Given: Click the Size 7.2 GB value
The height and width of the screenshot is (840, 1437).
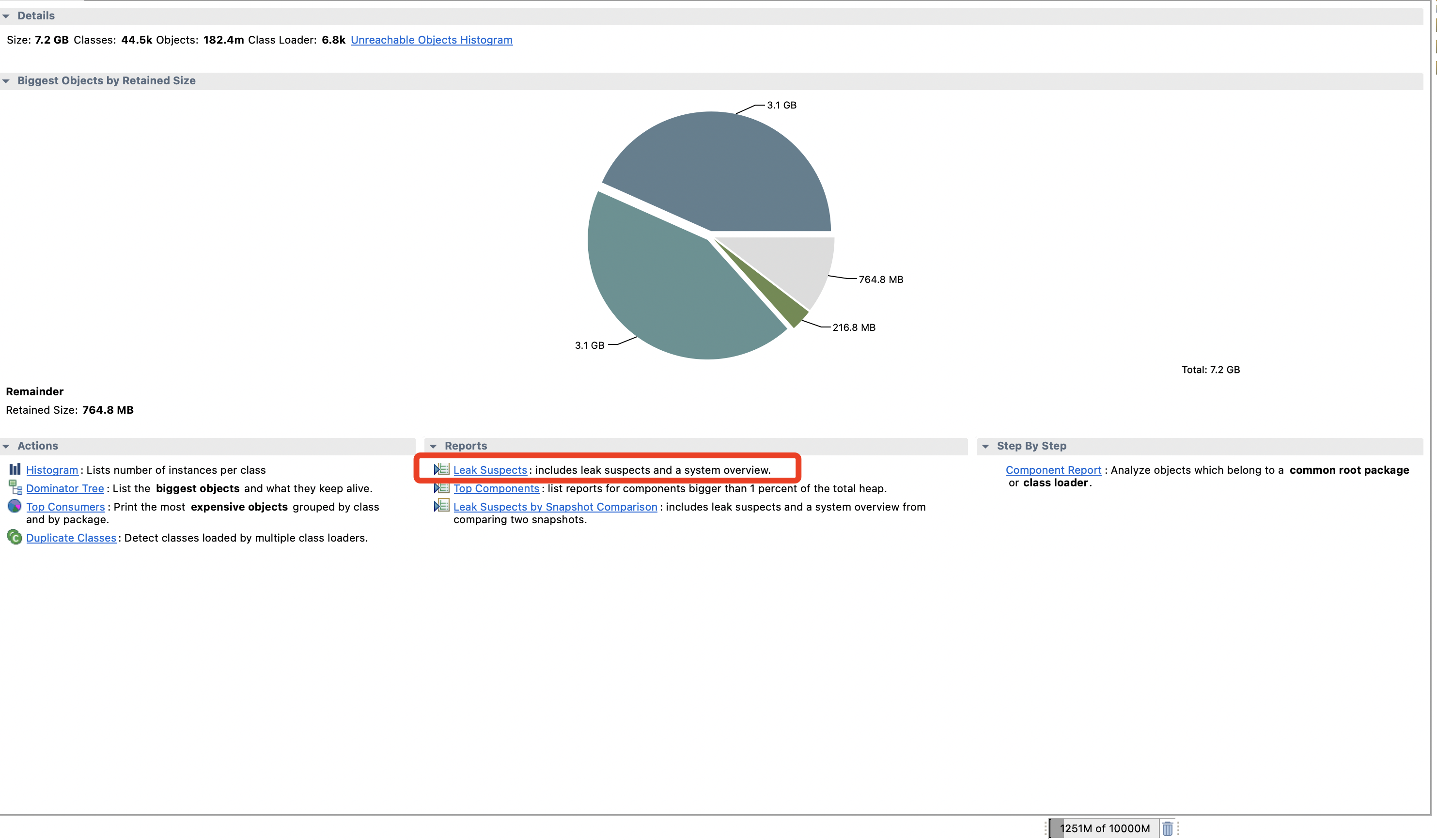Looking at the screenshot, I should (x=51, y=40).
